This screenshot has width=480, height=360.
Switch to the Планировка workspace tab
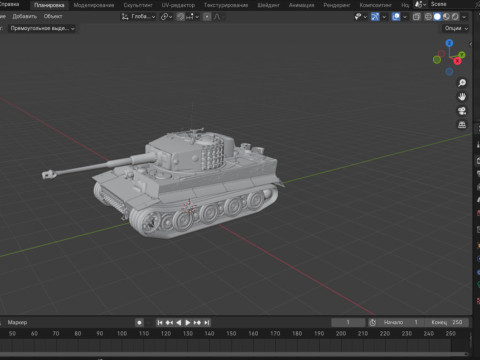click(49, 5)
